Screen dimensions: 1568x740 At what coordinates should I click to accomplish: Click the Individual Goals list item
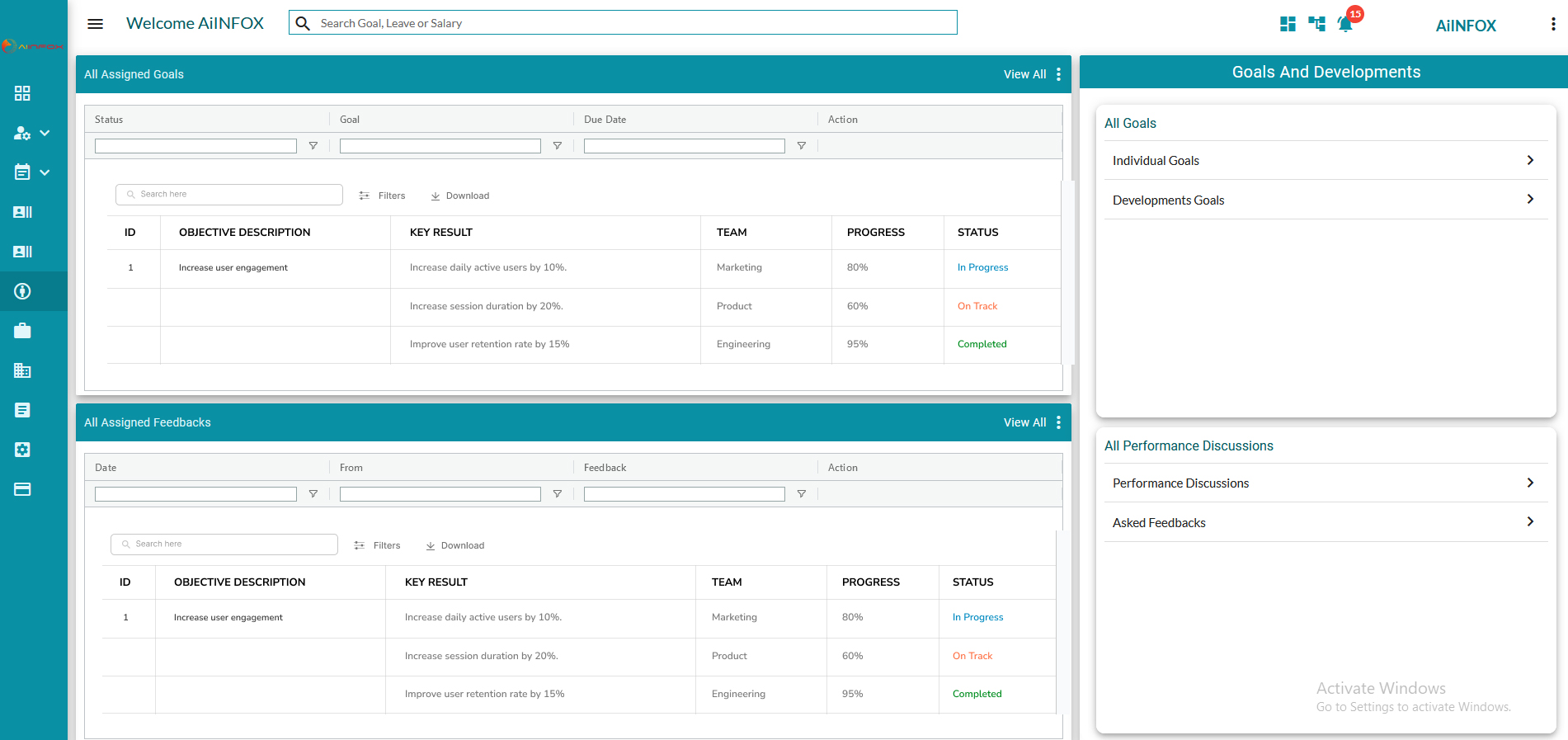(x=1326, y=160)
